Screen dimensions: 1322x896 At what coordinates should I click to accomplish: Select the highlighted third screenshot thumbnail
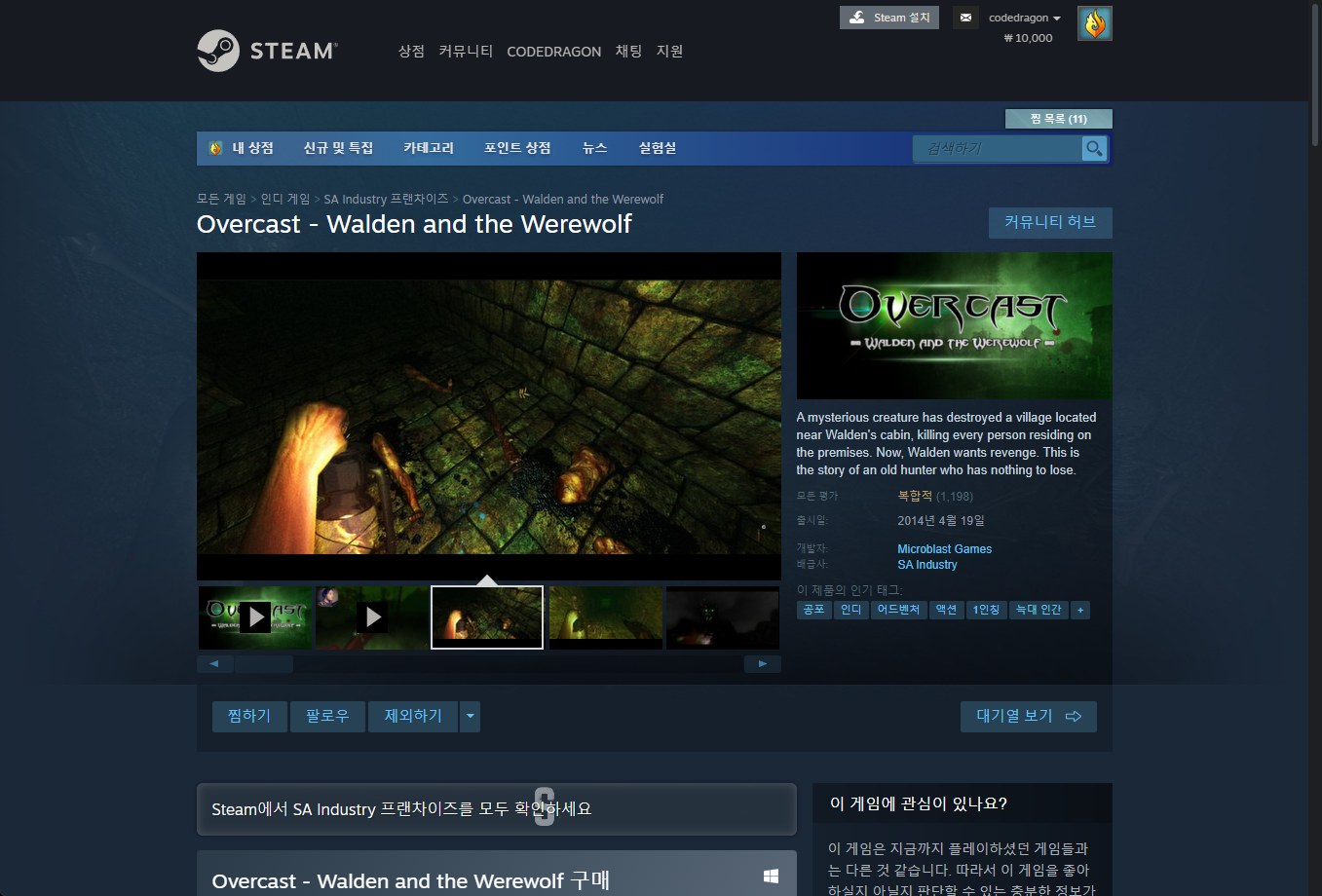point(487,617)
